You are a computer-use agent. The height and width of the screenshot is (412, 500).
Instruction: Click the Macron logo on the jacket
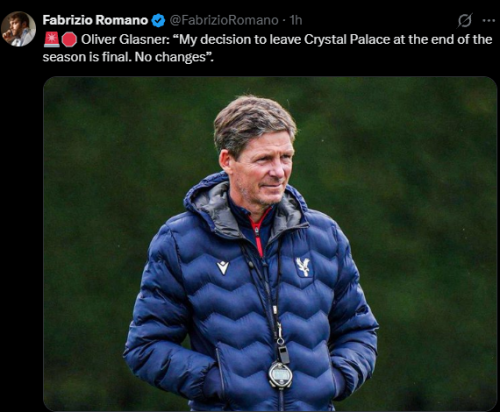pos(223,267)
